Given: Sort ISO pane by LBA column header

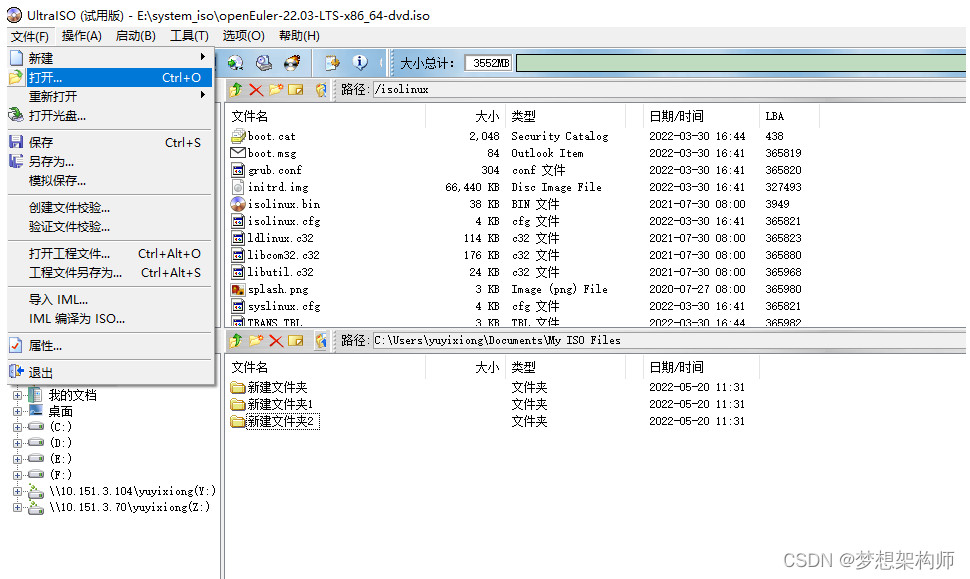Looking at the screenshot, I should coord(789,116).
